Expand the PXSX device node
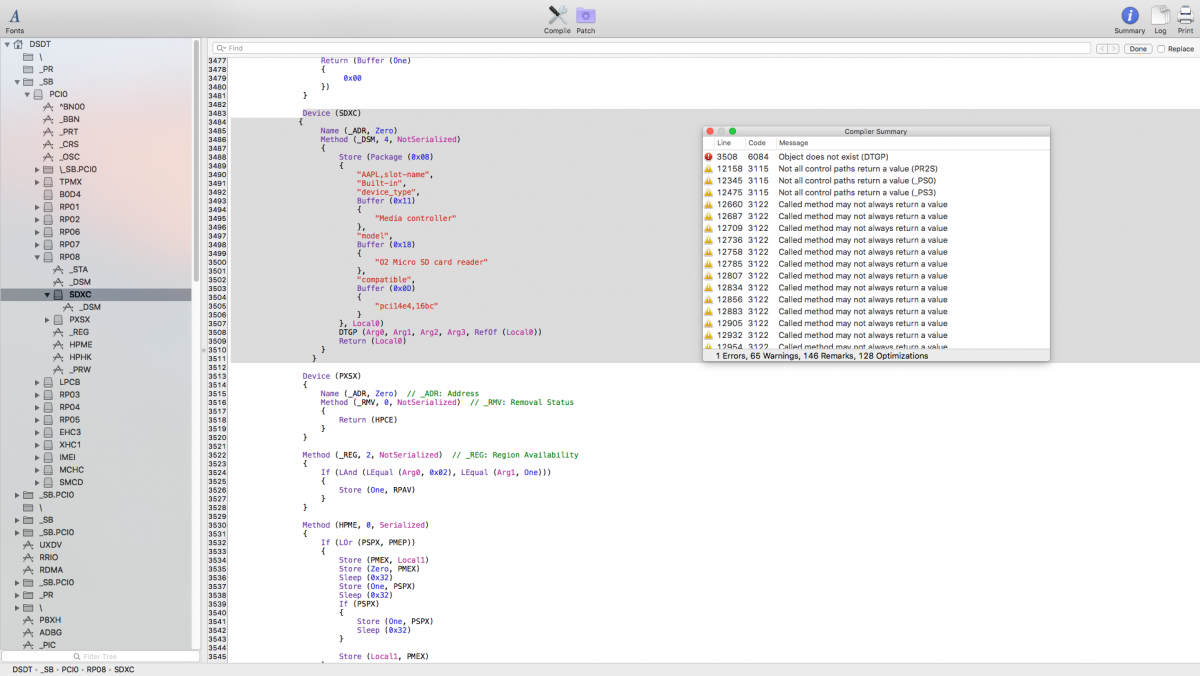 click(x=47, y=320)
